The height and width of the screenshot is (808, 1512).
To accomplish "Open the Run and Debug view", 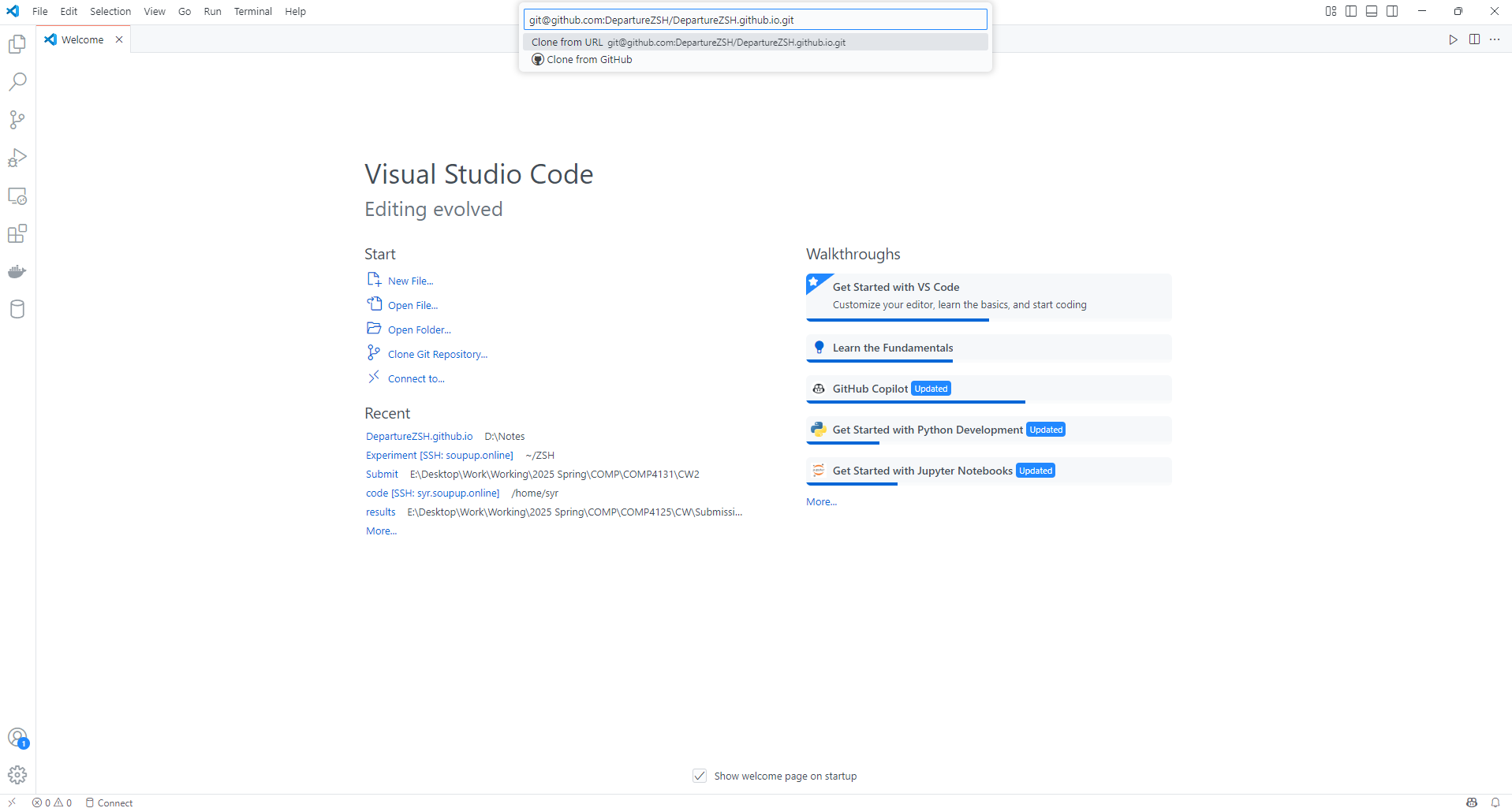I will click(17, 158).
